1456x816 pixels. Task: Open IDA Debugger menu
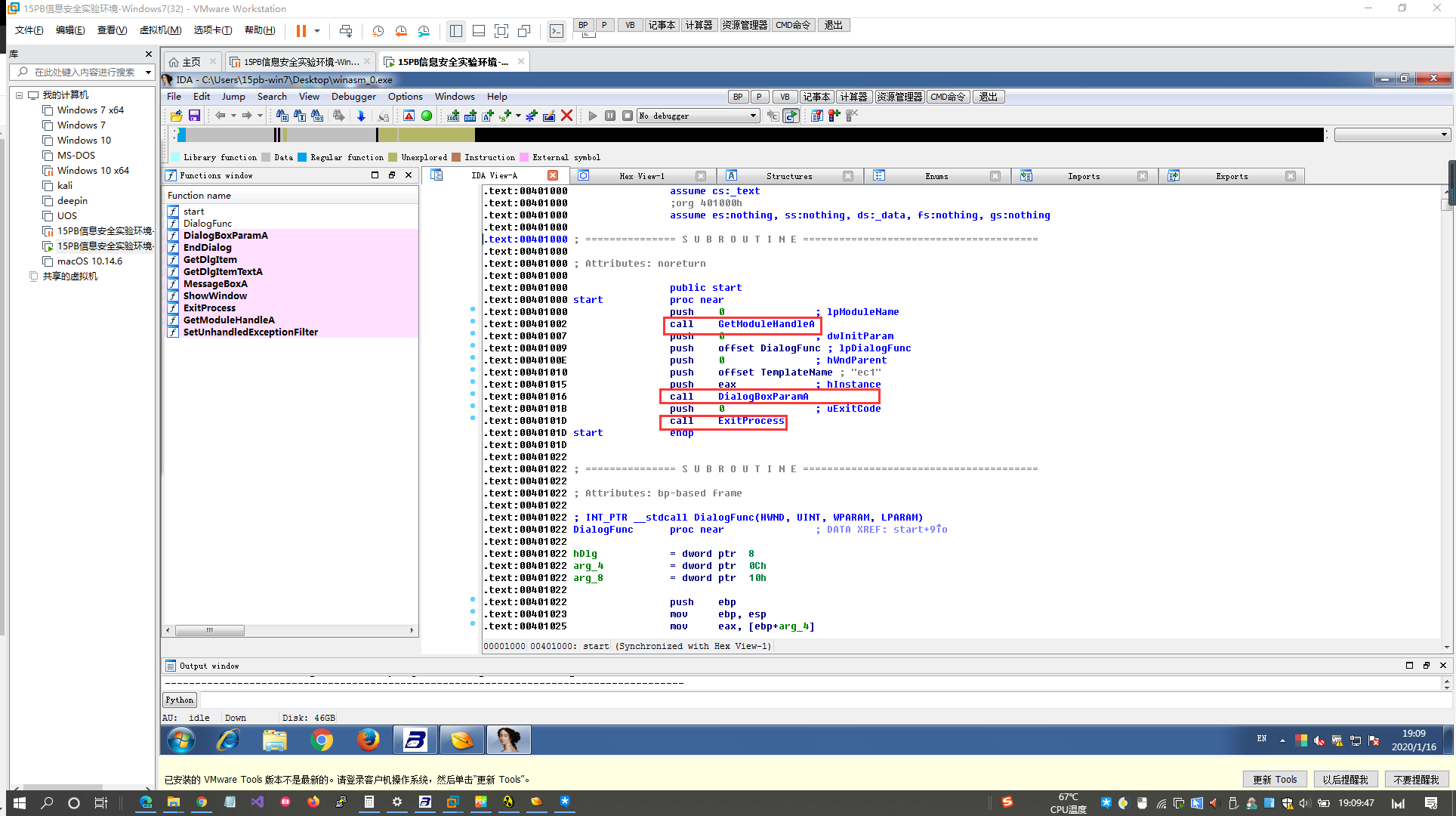353,97
